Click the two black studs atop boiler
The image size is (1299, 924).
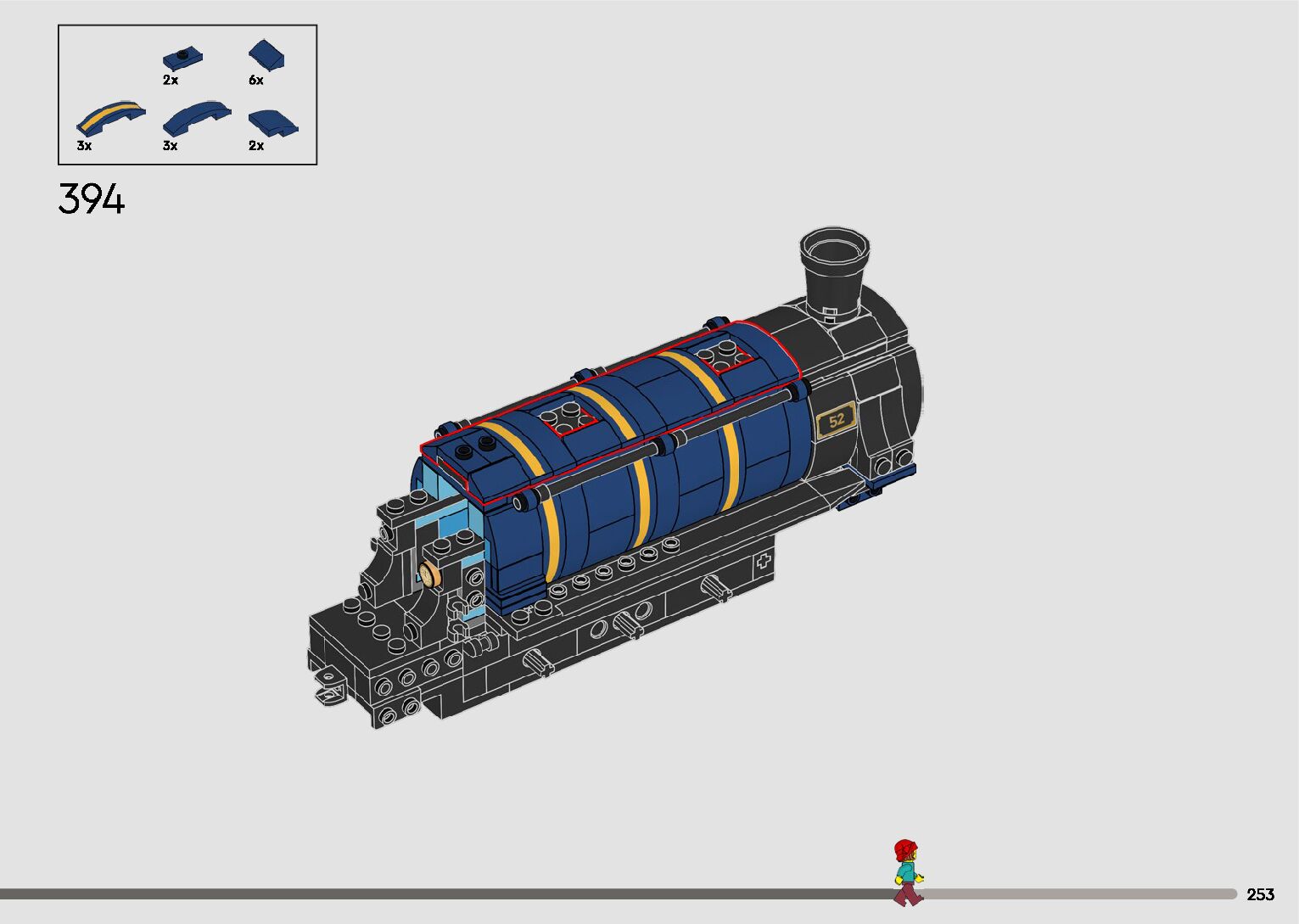pyautogui.click(x=473, y=446)
